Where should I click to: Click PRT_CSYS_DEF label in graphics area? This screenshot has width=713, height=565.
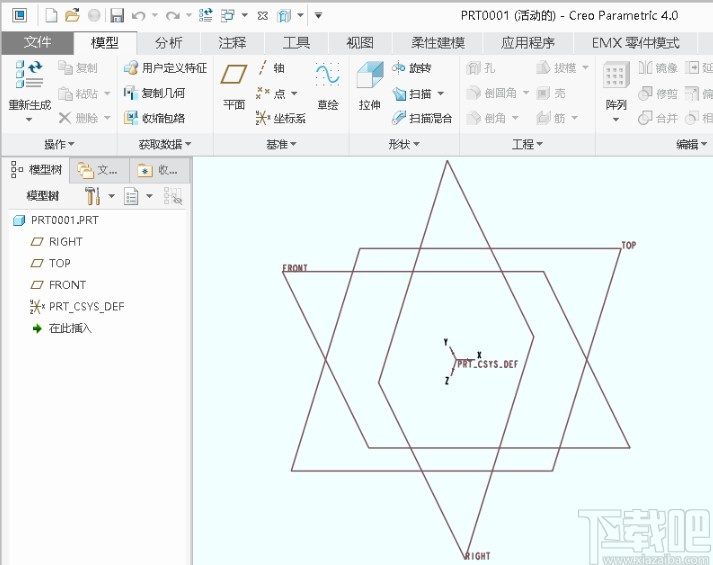click(x=487, y=364)
